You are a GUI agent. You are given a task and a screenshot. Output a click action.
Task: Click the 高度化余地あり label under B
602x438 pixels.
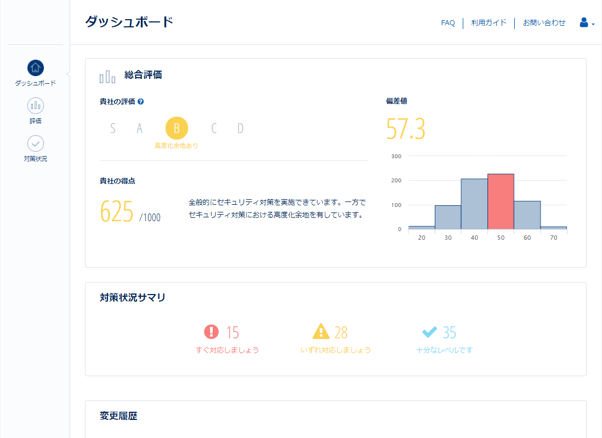177,146
